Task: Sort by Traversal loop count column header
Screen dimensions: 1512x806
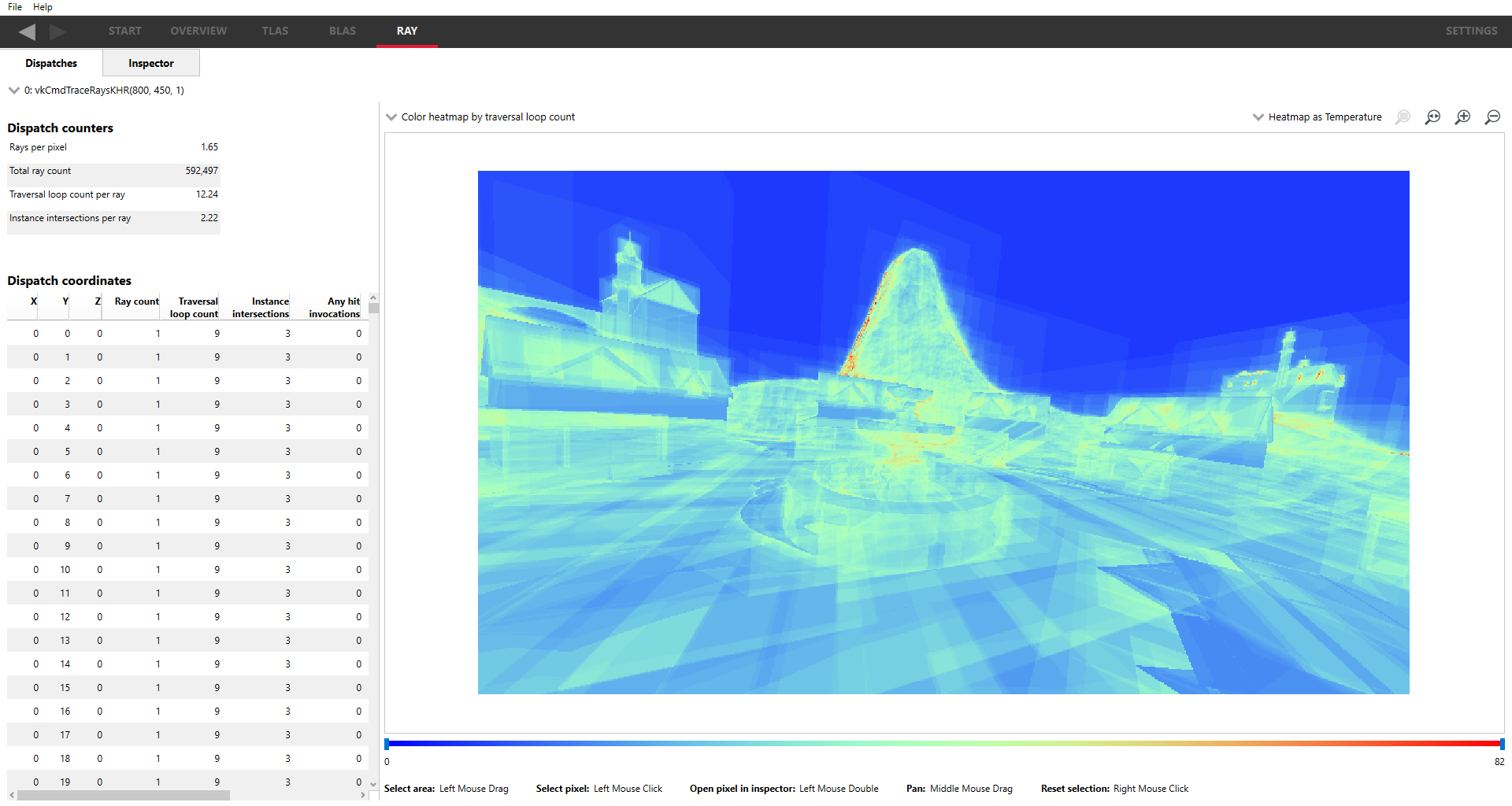Action: [x=195, y=308]
